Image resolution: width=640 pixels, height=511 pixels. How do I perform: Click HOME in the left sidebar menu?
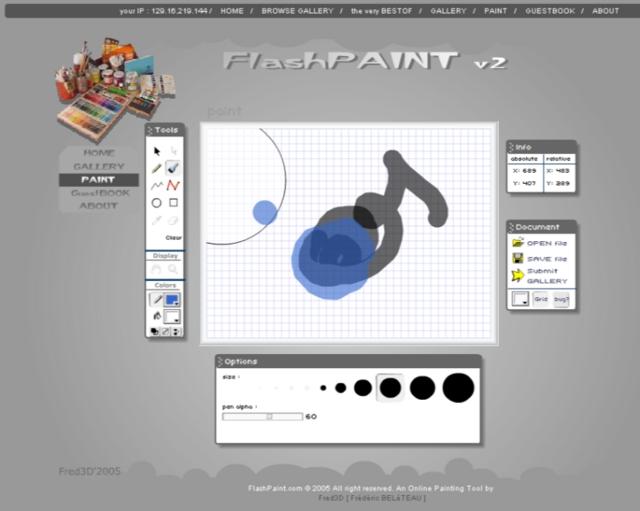click(99, 153)
